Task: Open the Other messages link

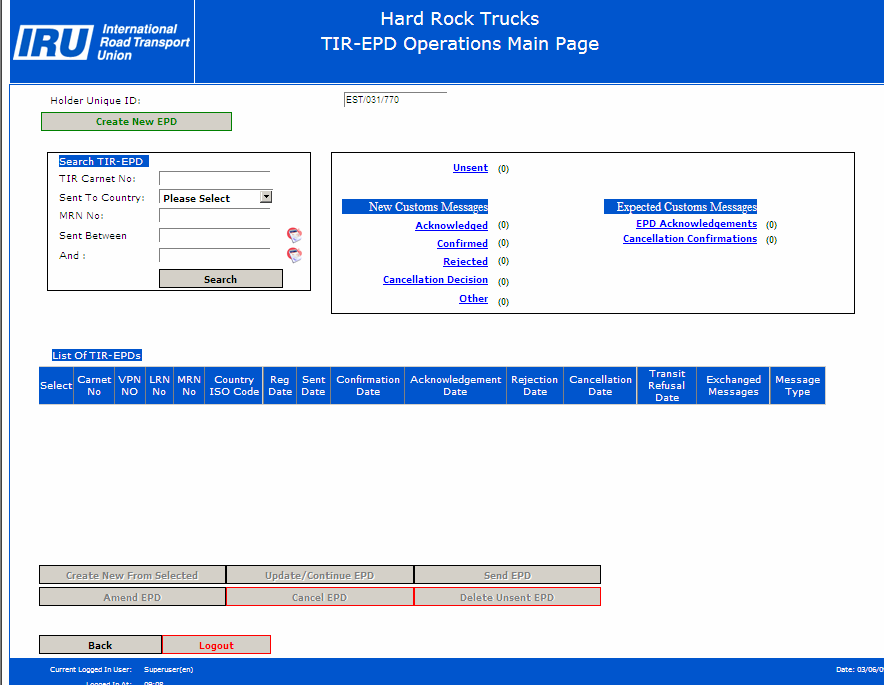Action: 474,298
